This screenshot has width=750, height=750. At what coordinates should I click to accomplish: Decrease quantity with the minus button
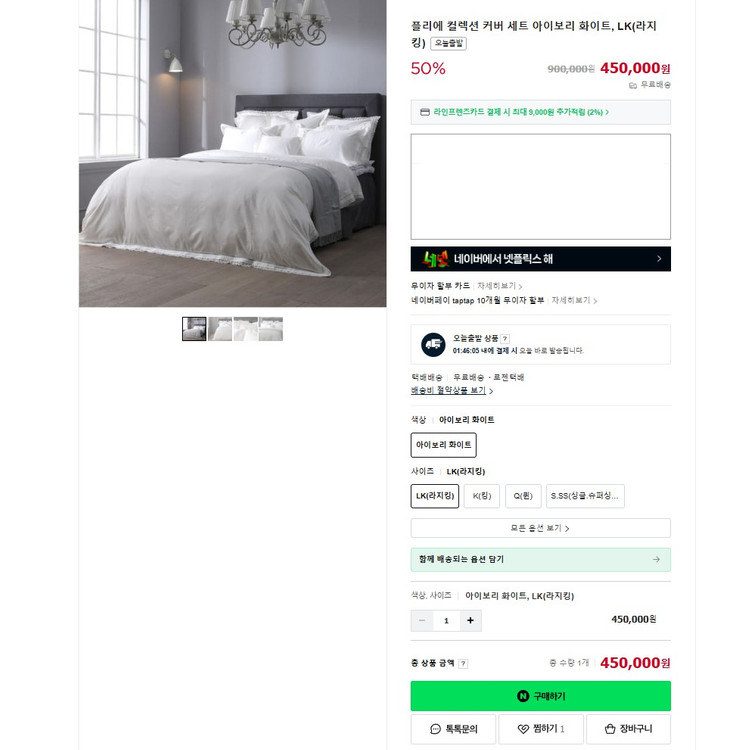point(422,620)
